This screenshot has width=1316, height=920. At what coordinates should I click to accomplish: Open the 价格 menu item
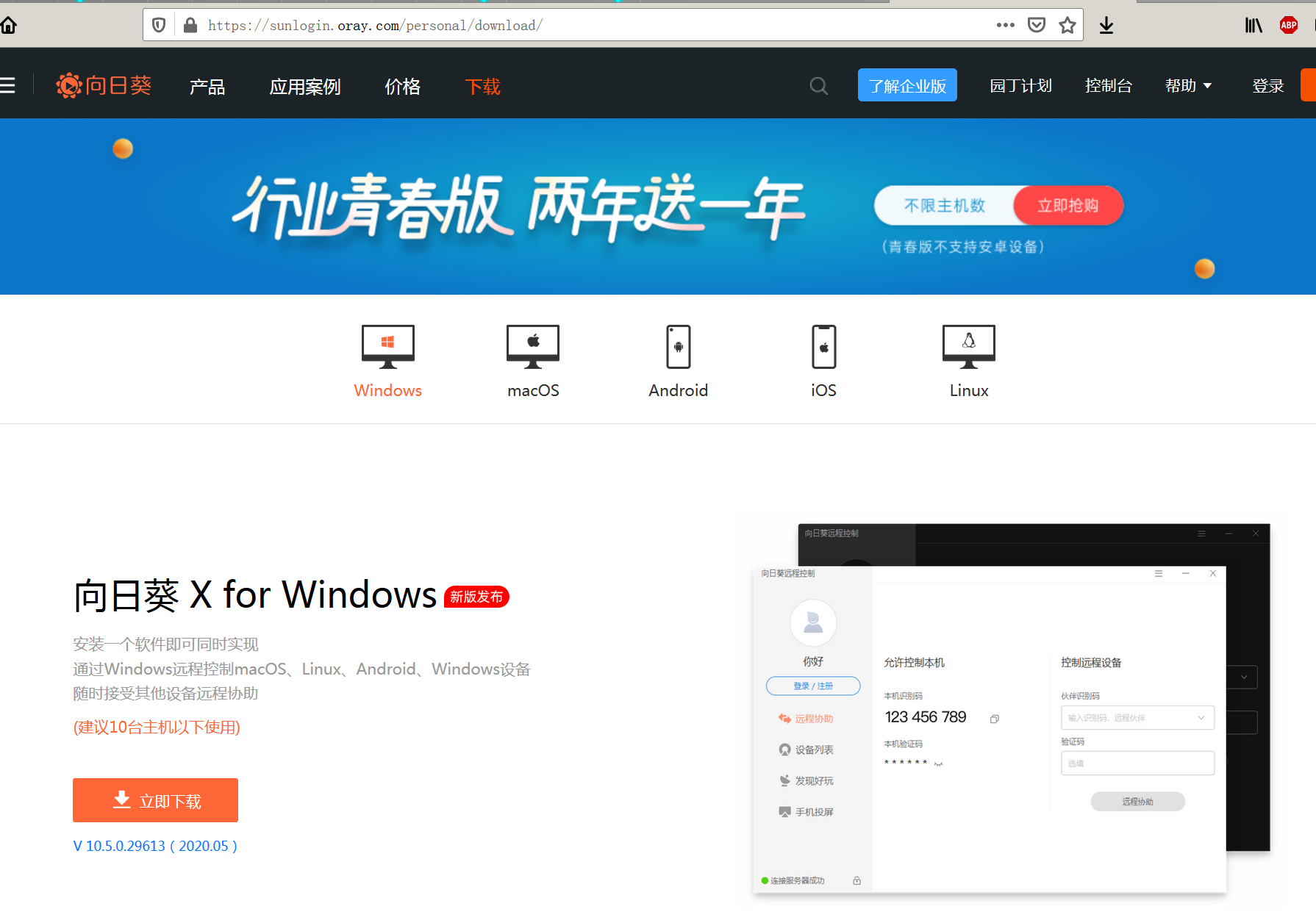coord(403,87)
